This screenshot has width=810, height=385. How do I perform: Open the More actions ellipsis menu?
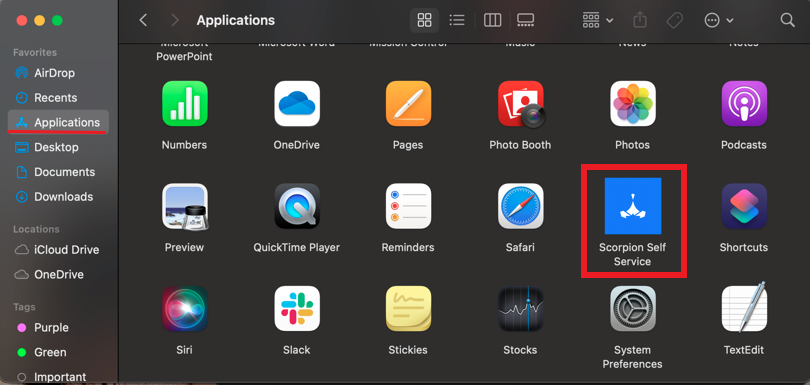(x=719, y=20)
